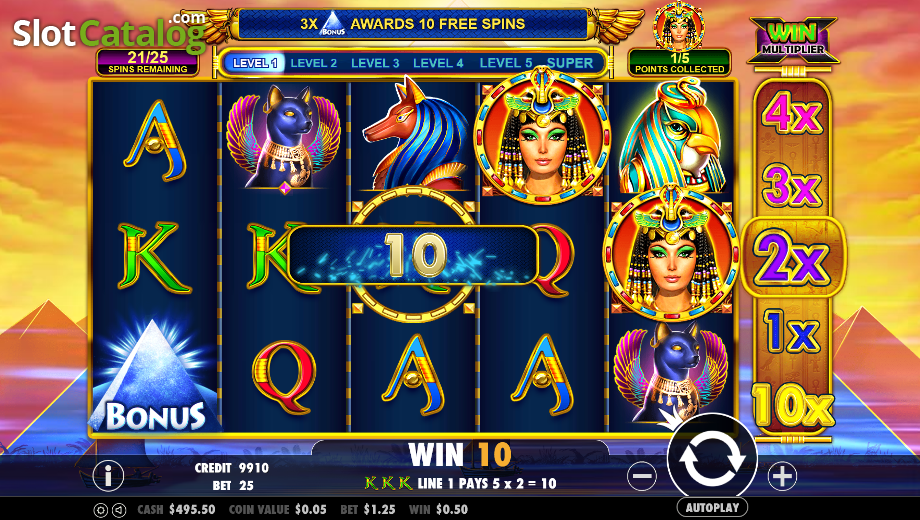920x520 pixels.
Task: Click the pyramid Bonus symbol
Action: coord(155,374)
